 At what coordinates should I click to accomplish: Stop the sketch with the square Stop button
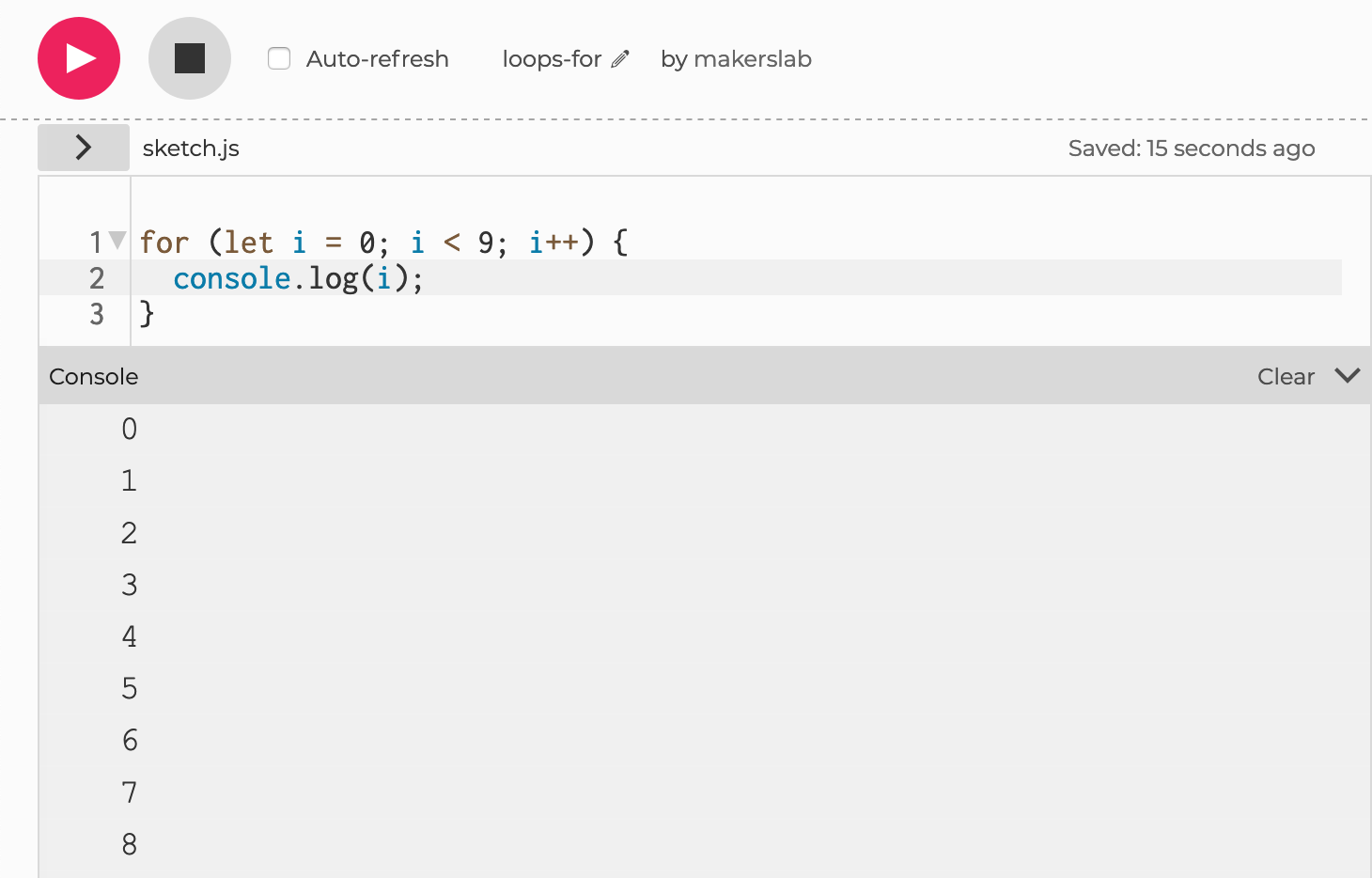[189, 58]
